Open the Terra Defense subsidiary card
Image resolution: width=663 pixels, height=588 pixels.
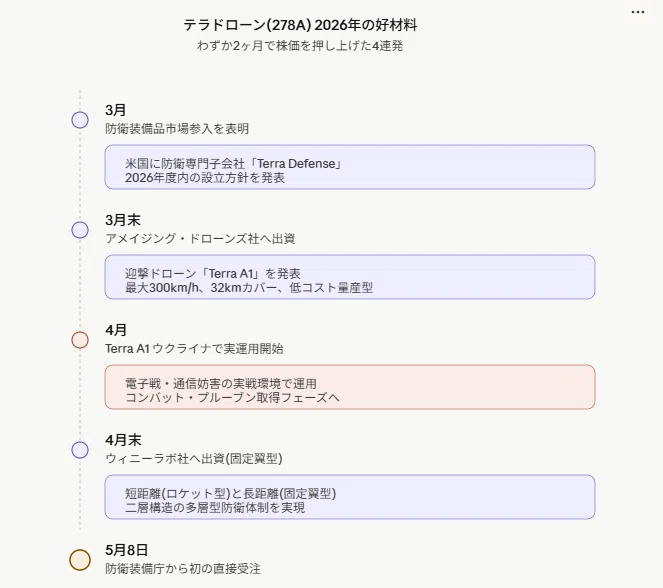click(350, 167)
